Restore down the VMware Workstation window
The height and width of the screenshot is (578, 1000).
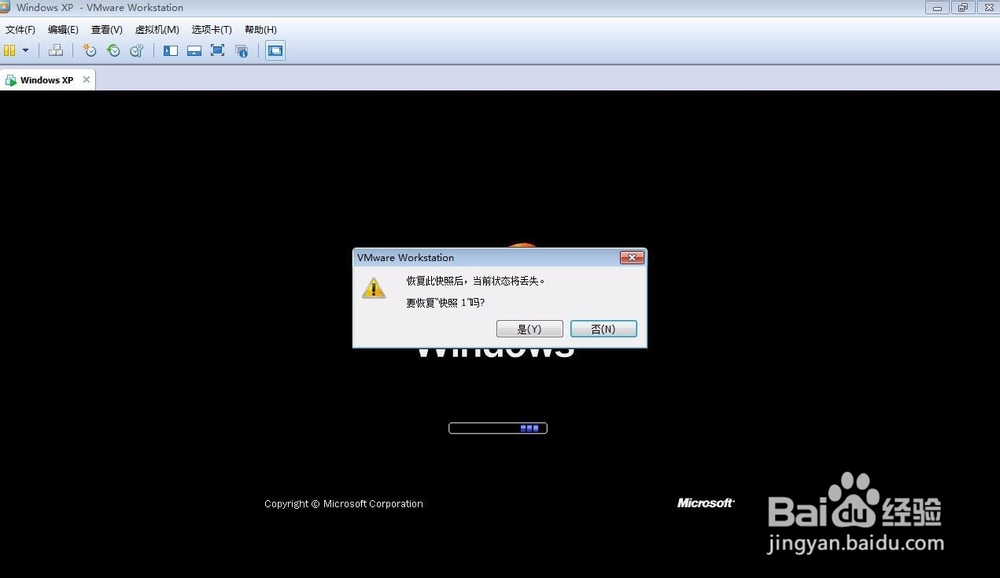962,8
